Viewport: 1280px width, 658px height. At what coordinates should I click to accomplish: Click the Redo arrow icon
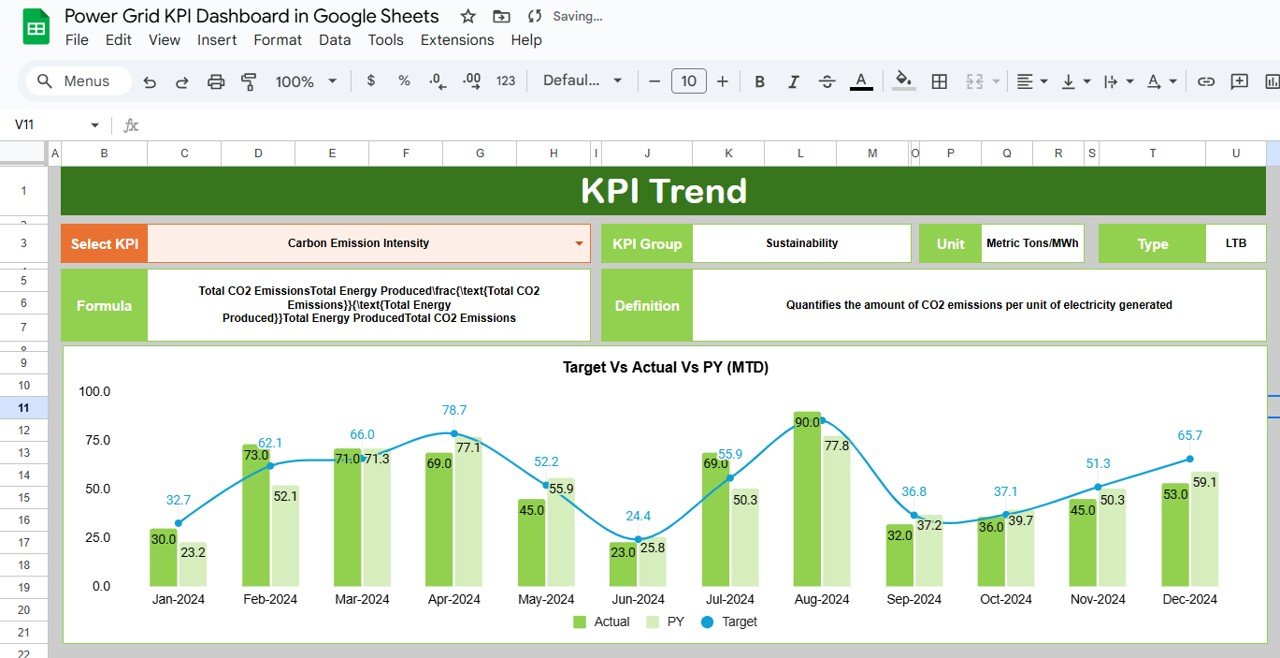click(182, 82)
